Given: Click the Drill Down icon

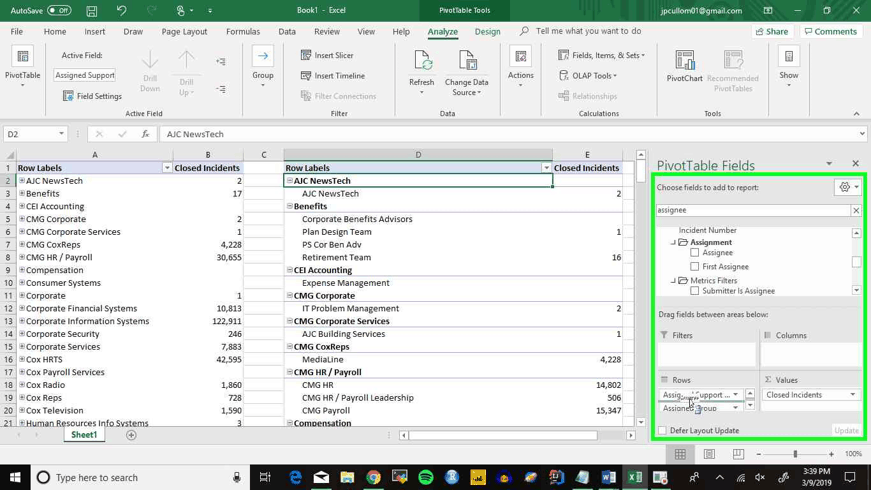Looking at the screenshot, I should [x=150, y=71].
